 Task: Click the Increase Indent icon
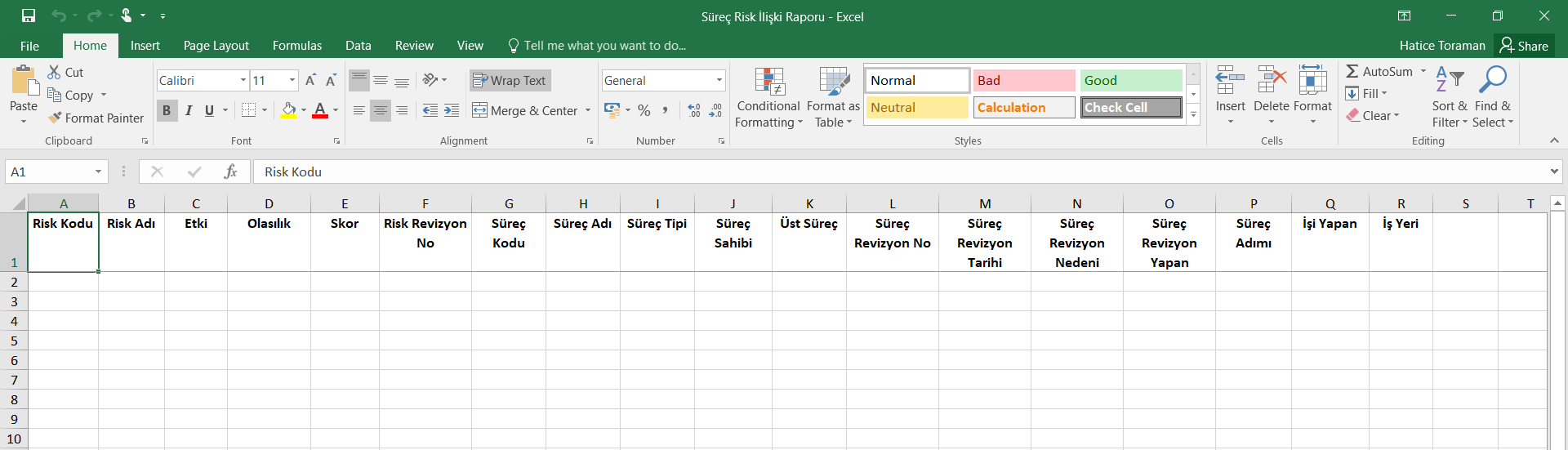click(x=452, y=110)
